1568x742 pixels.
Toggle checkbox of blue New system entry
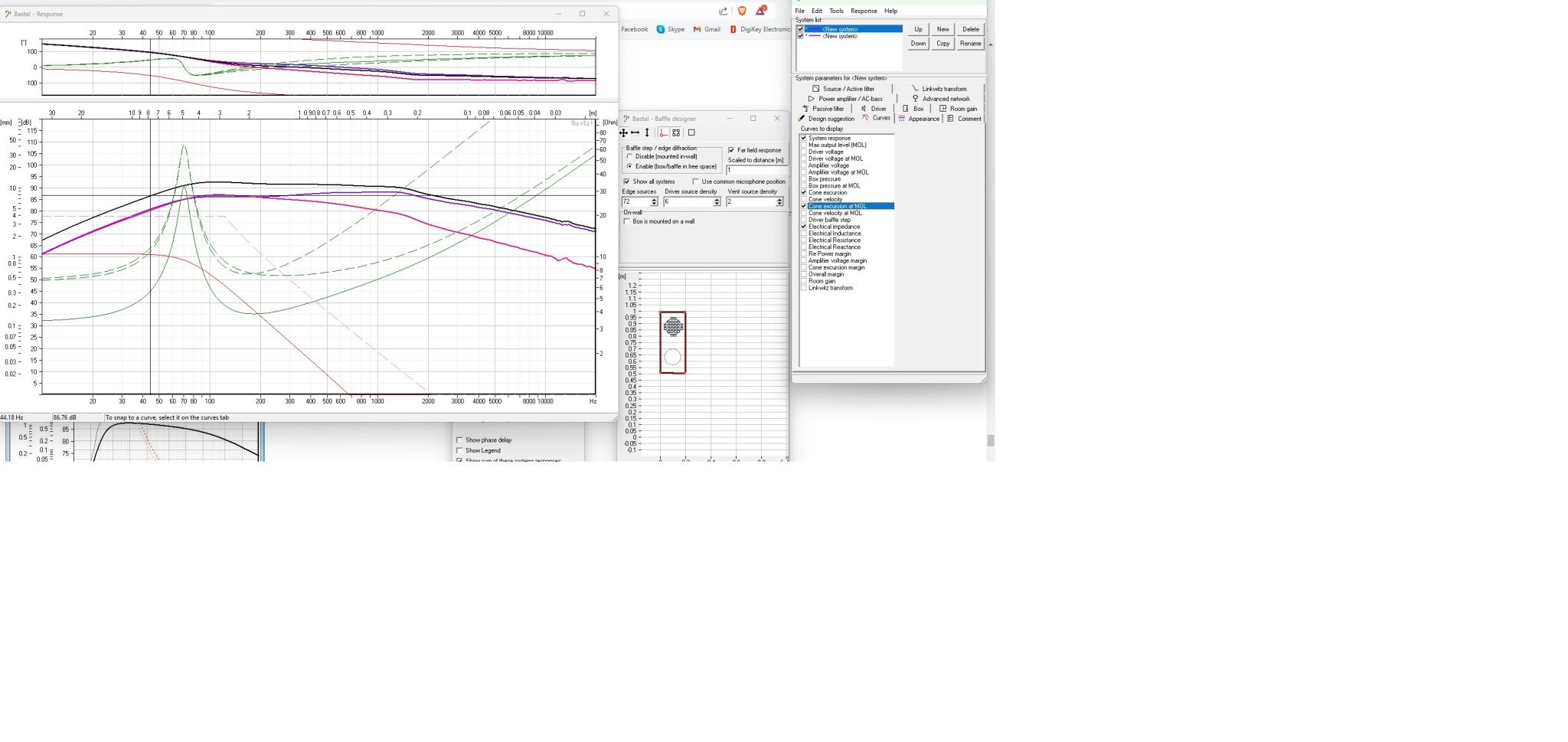click(800, 29)
